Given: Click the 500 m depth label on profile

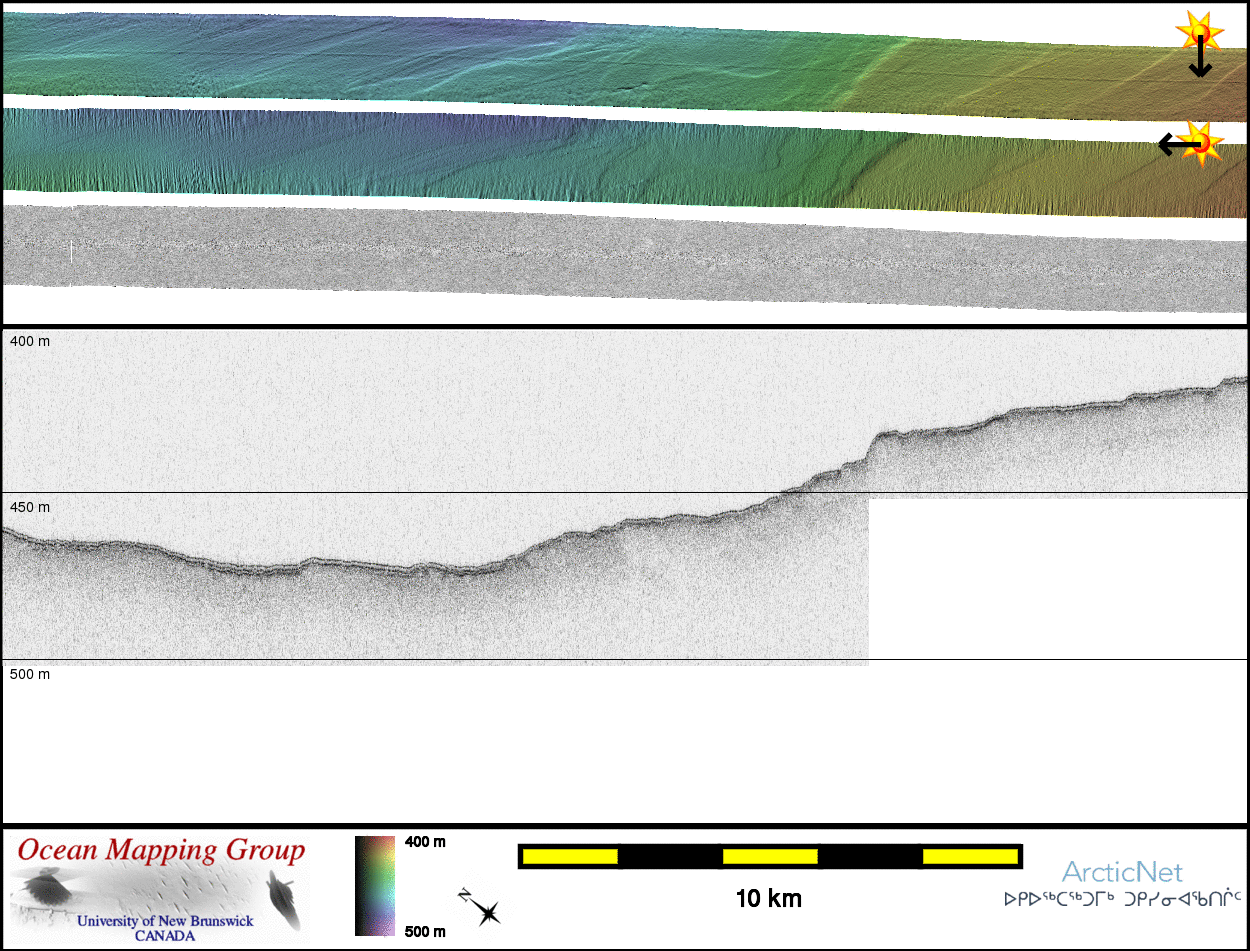Looking at the screenshot, I should [30, 674].
